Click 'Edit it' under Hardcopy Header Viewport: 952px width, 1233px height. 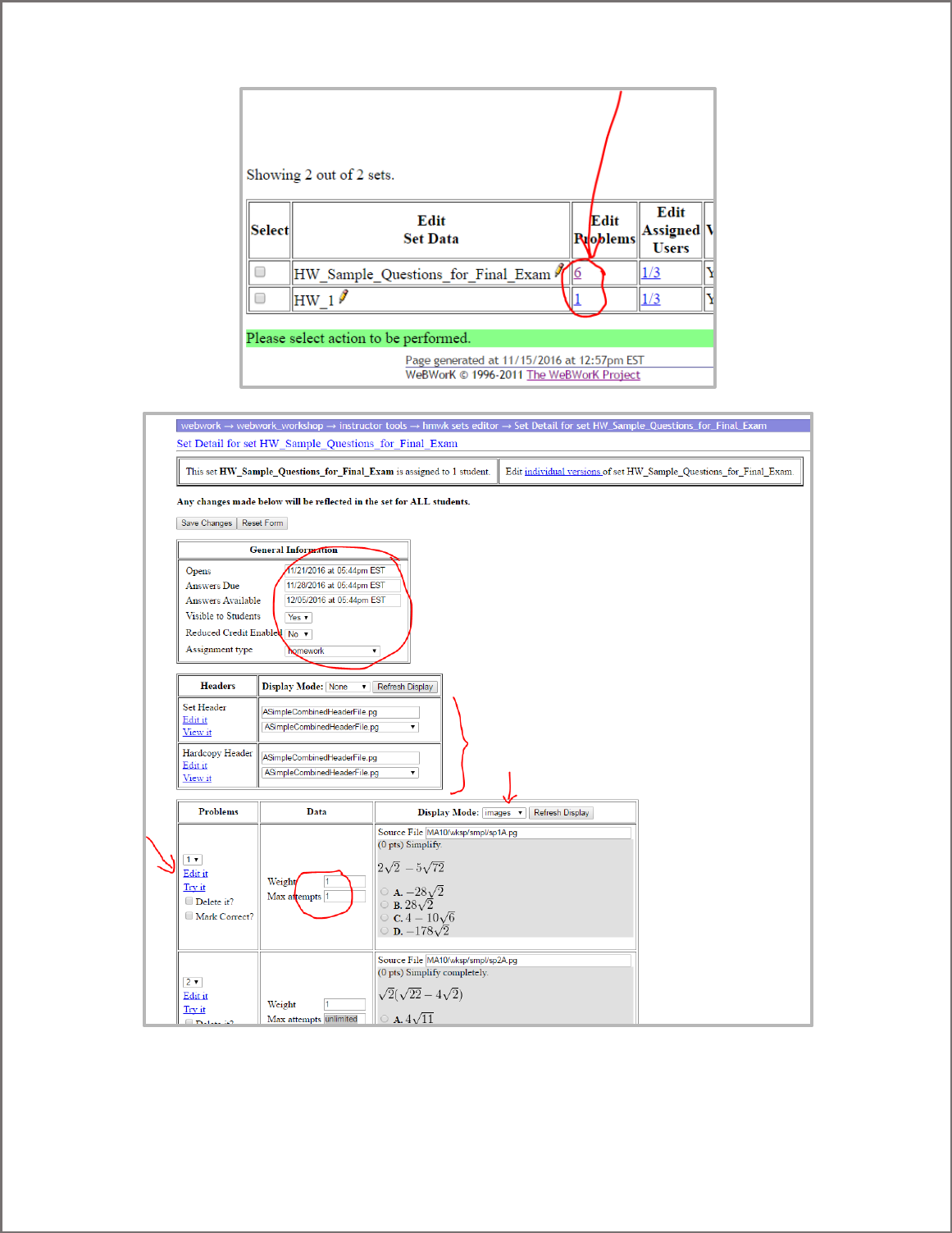(x=195, y=765)
